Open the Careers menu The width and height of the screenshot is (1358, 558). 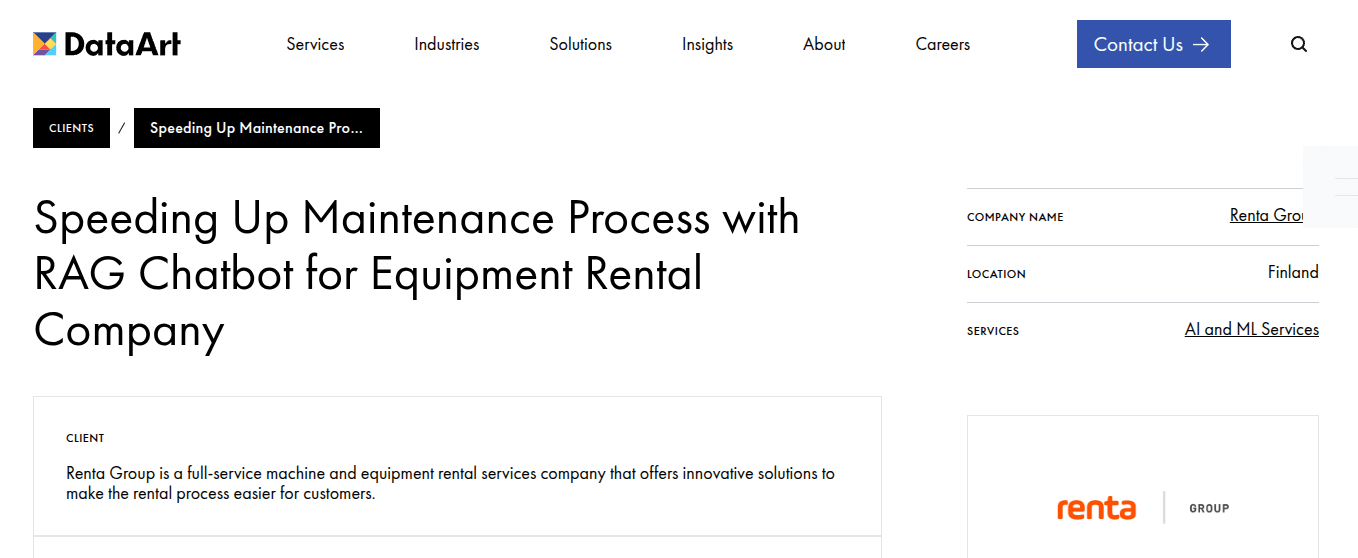click(943, 44)
